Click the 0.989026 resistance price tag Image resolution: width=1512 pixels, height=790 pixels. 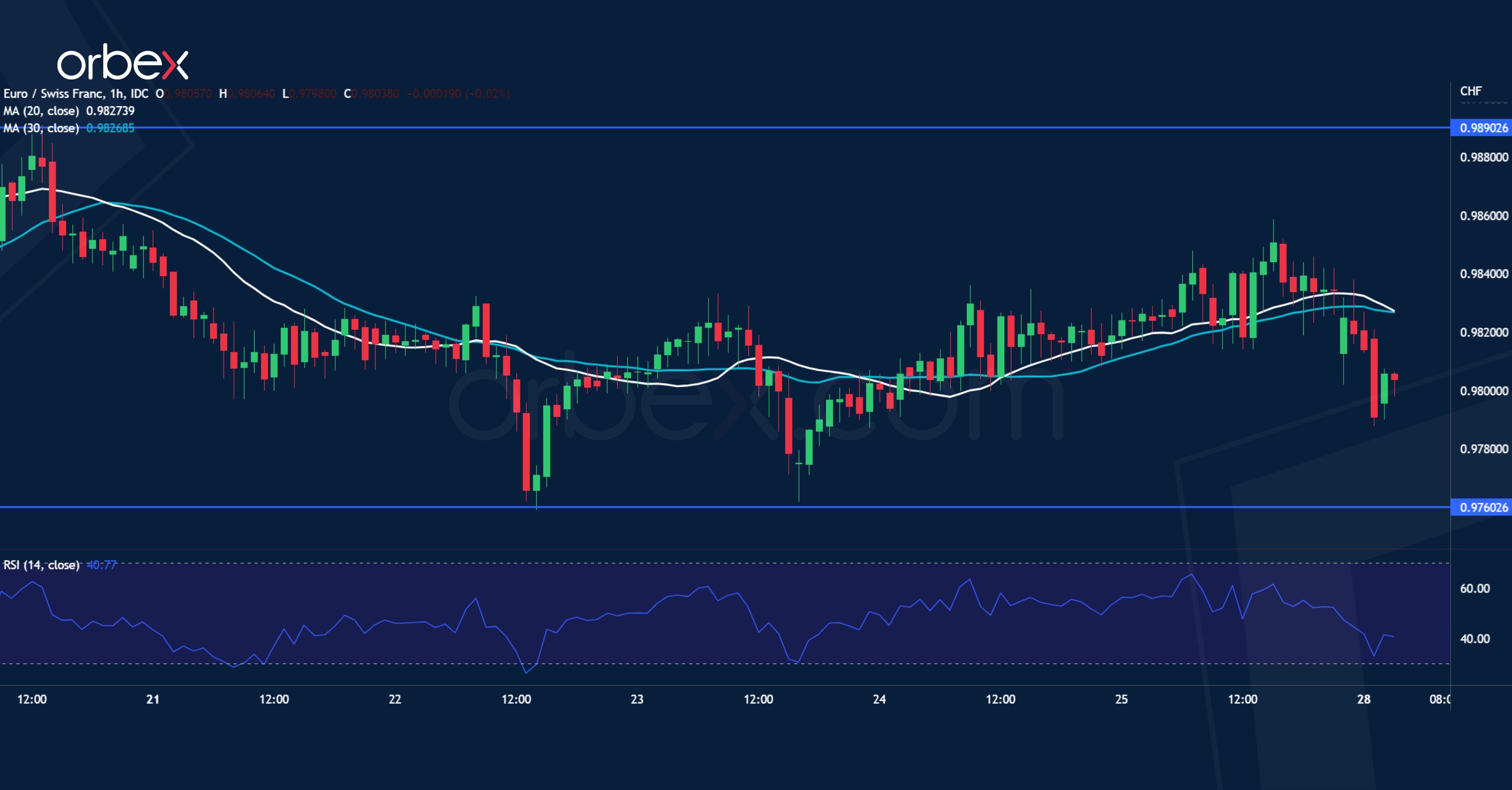[1483, 128]
